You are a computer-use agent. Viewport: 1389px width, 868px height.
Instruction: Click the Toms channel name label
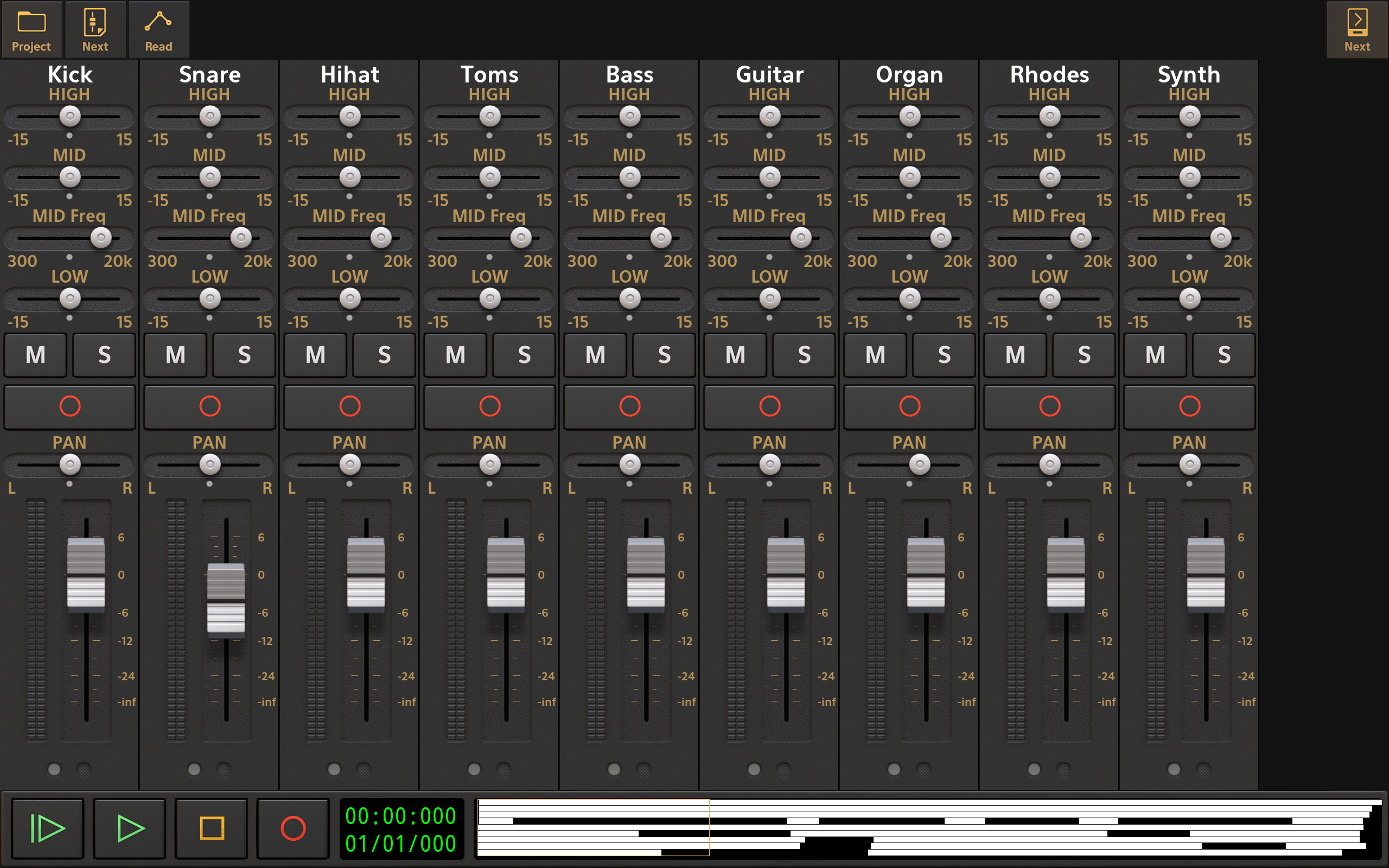[x=489, y=75]
